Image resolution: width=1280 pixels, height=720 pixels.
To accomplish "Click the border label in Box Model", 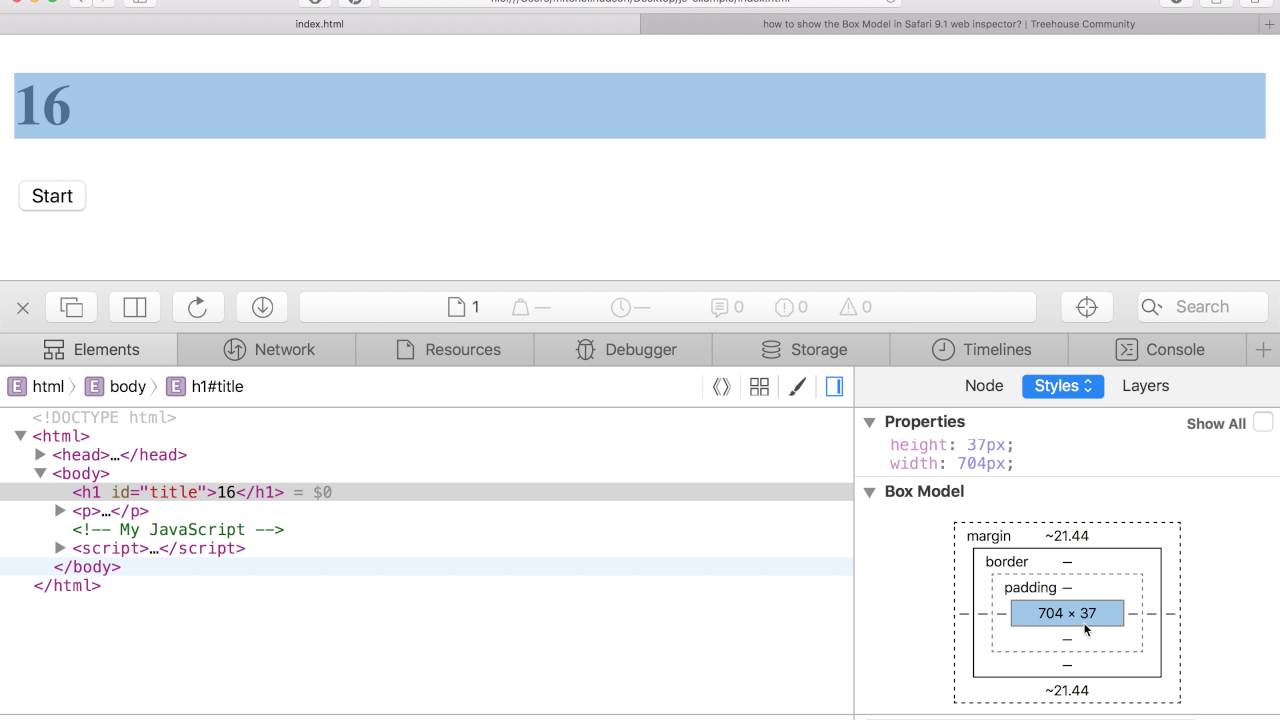I will [x=1007, y=562].
